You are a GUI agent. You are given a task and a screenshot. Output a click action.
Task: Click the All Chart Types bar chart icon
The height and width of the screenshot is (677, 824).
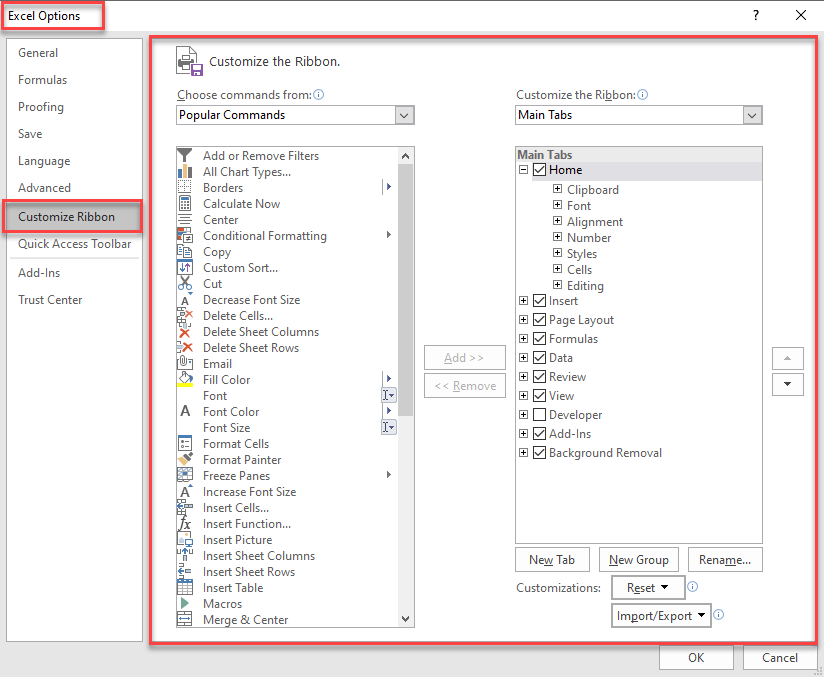184,171
